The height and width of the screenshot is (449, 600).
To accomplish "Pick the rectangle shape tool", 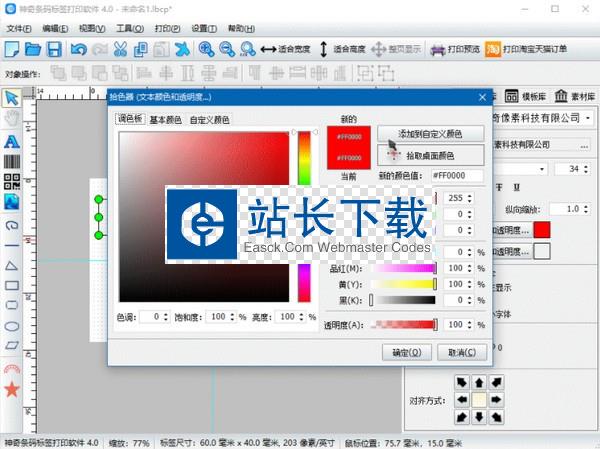I will pos(12,286).
